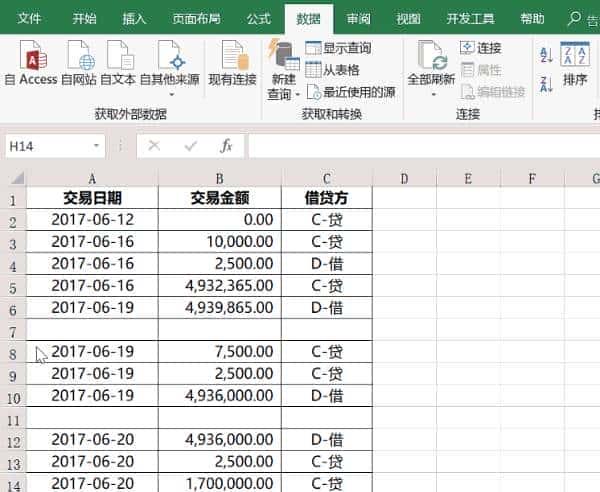Switch to the 页面布局 tab

196,18
